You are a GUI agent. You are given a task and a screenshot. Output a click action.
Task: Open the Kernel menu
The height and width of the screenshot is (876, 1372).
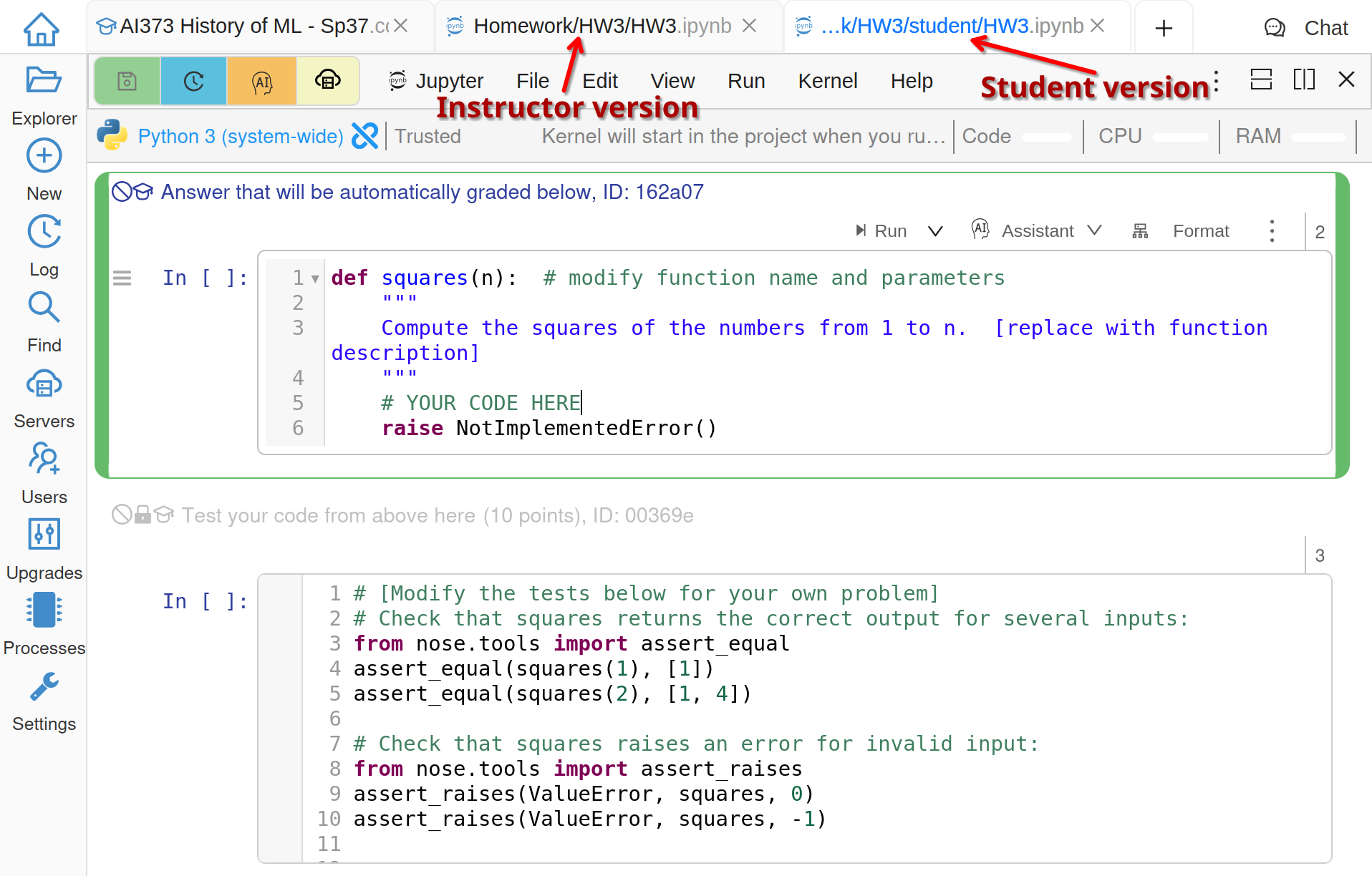(x=827, y=81)
